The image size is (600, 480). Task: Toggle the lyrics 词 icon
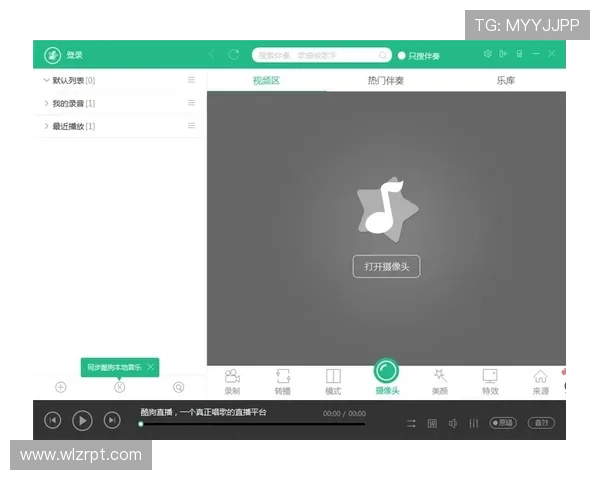point(432,423)
